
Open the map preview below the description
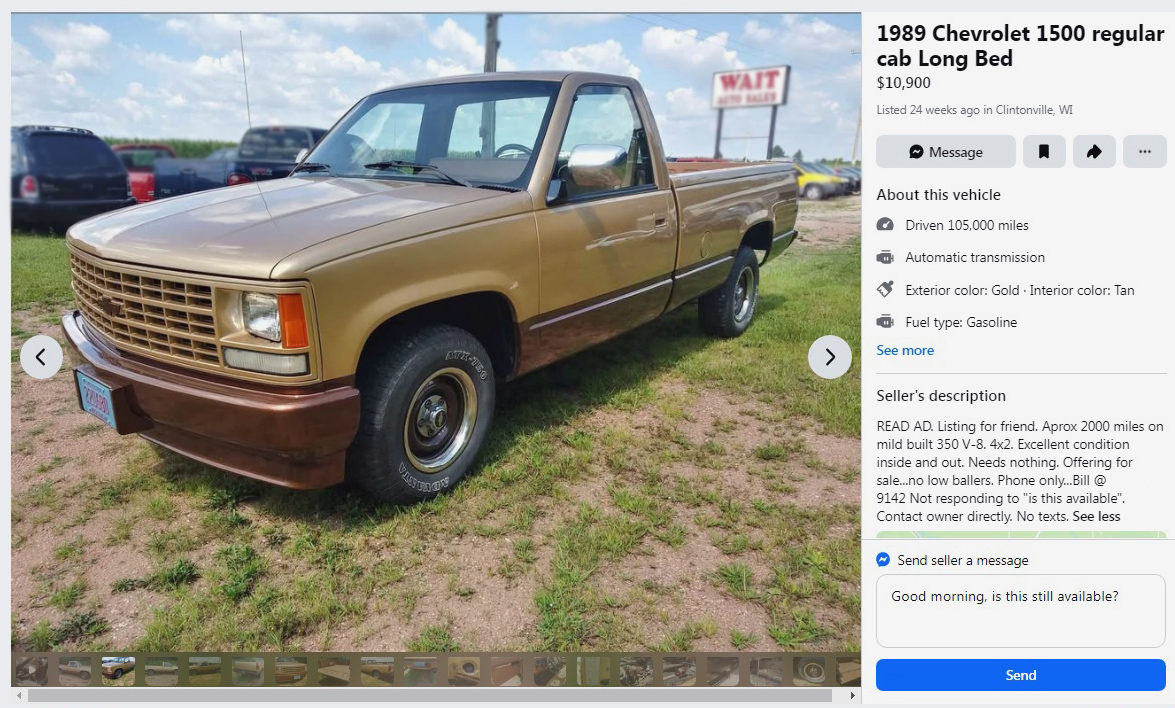tap(1021, 535)
